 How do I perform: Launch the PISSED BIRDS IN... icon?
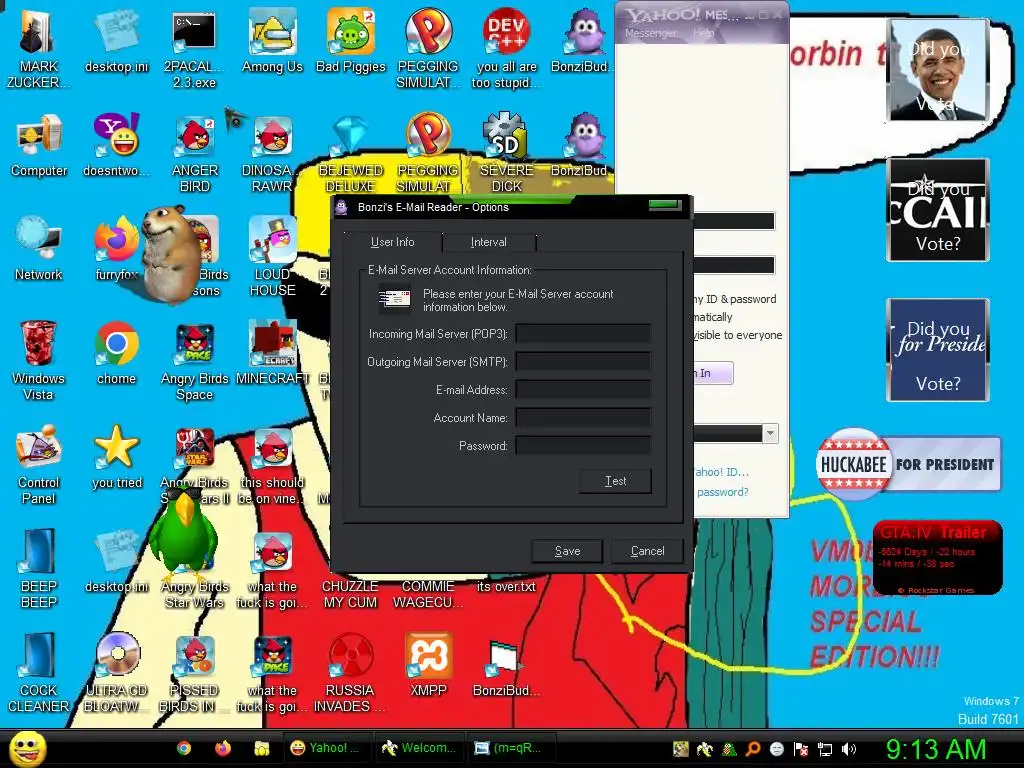pos(195,673)
